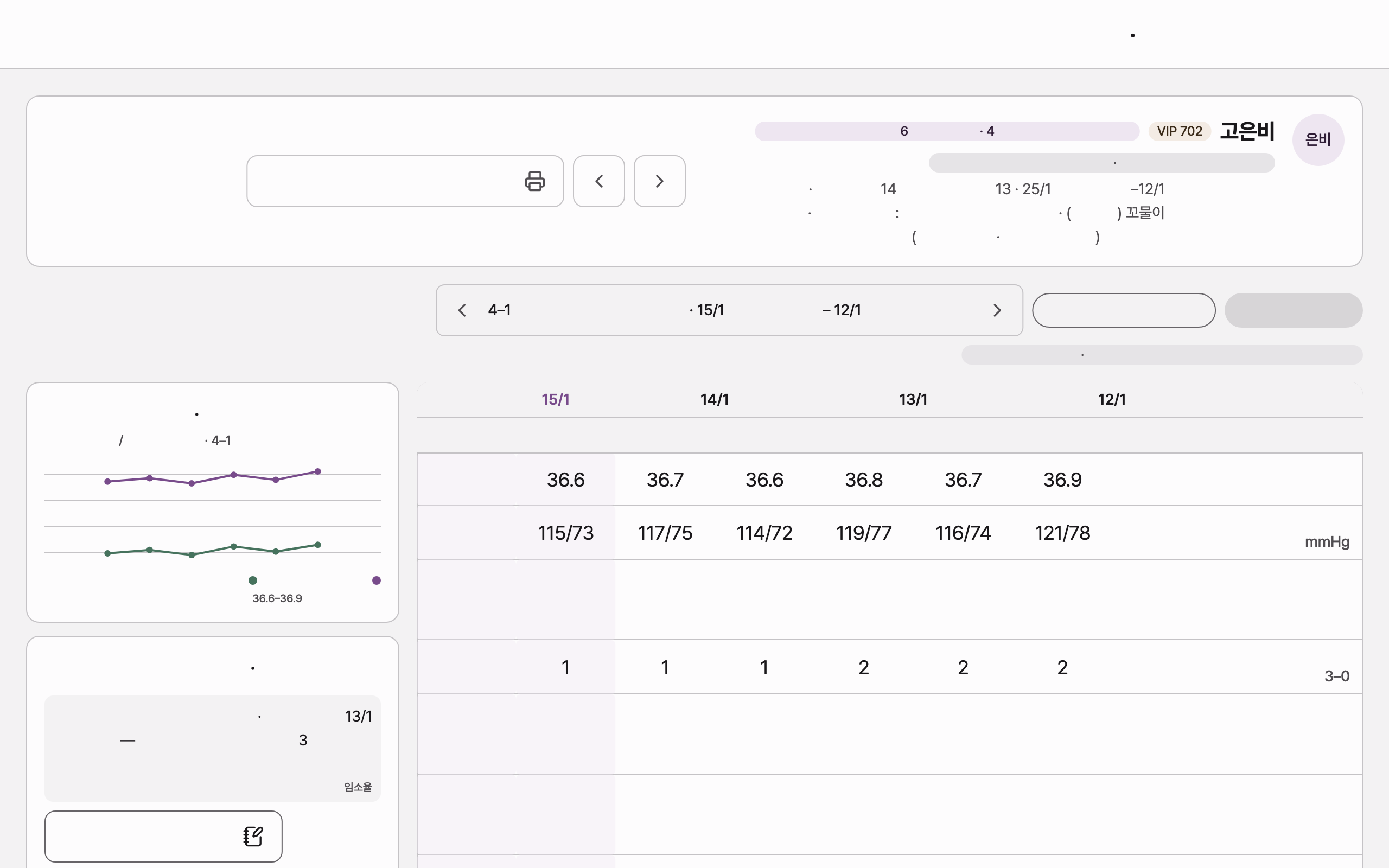Click the green legend dot under the chart
Image resolution: width=1389 pixels, height=868 pixels.
click(x=252, y=580)
